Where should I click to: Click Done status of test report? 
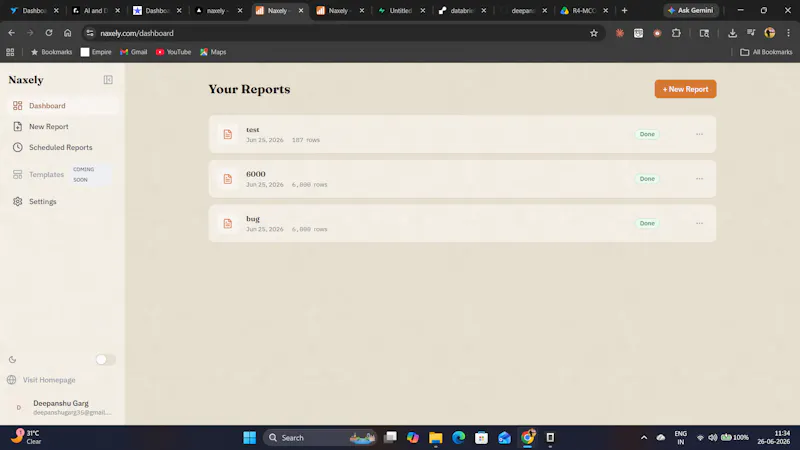coord(647,134)
